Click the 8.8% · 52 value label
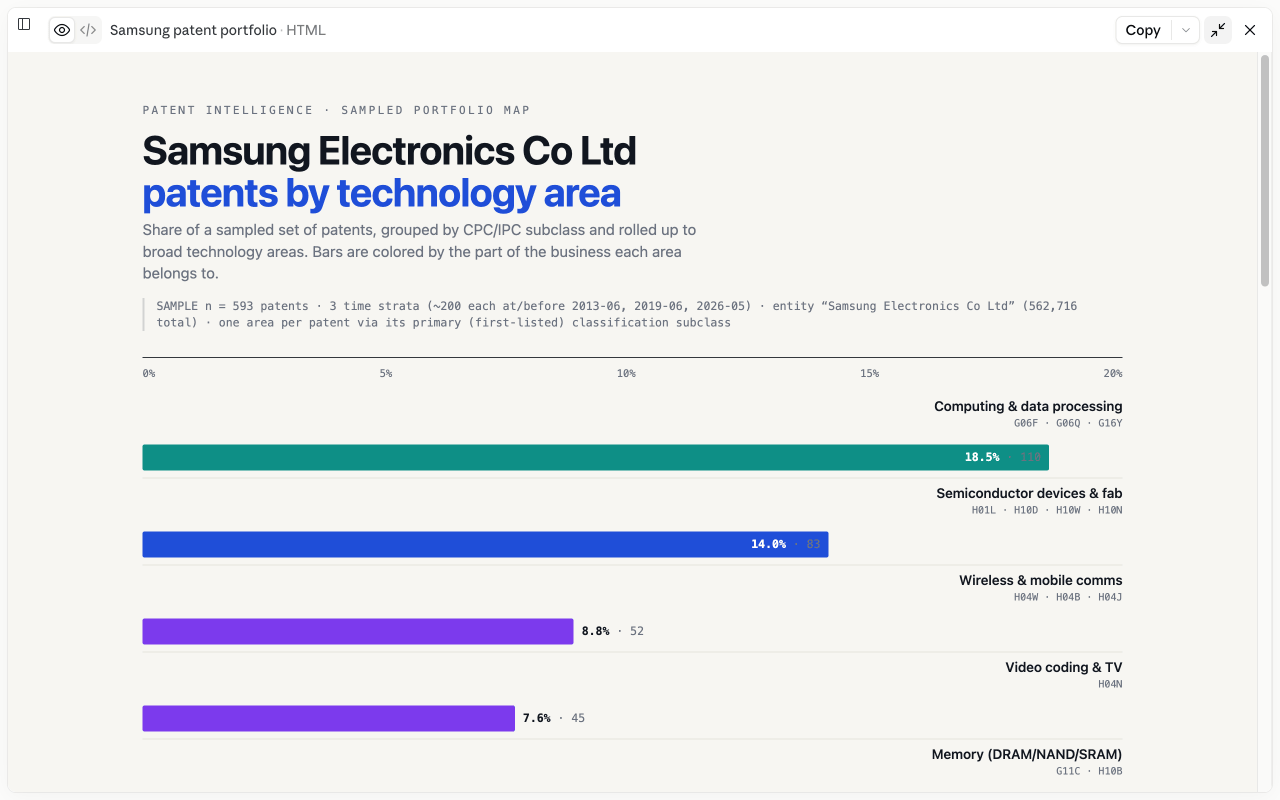Viewport: 1280px width, 800px height. [613, 631]
